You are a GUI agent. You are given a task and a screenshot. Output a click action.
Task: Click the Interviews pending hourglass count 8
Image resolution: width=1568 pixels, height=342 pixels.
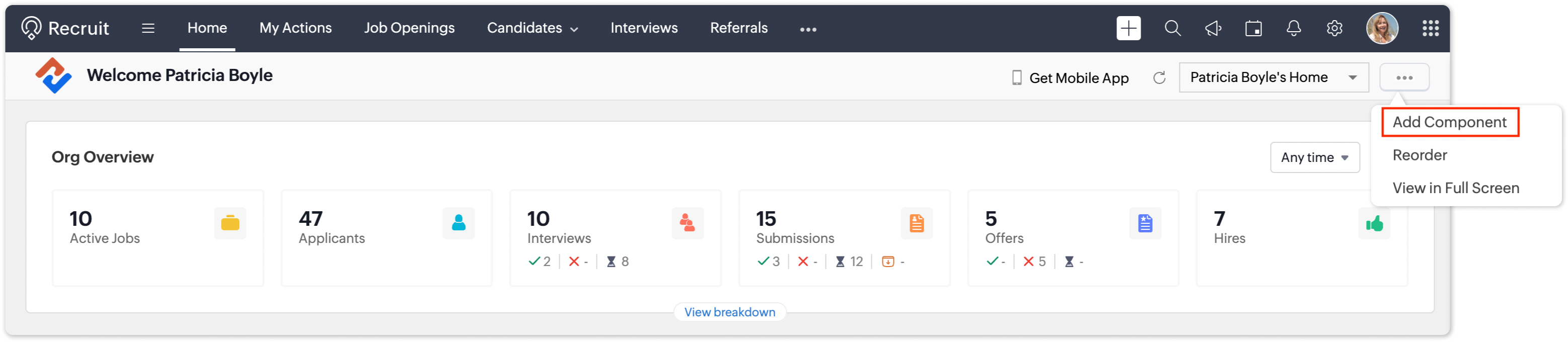point(618,262)
